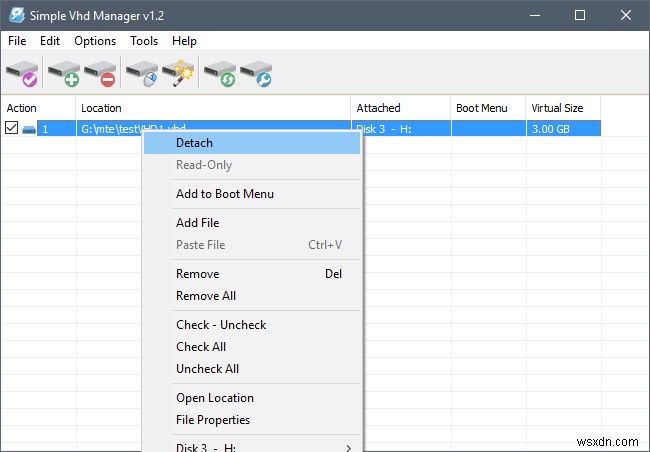This screenshot has height=452, width=650.
Task: Maximize the Simple Vhd Manager window
Action: click(580, 15)
